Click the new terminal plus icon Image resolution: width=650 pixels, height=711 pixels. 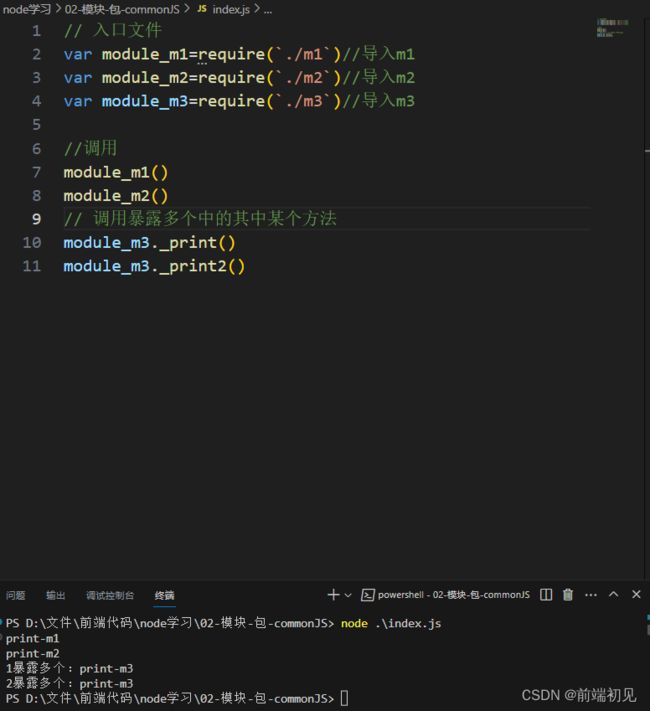tap(333, 594)
